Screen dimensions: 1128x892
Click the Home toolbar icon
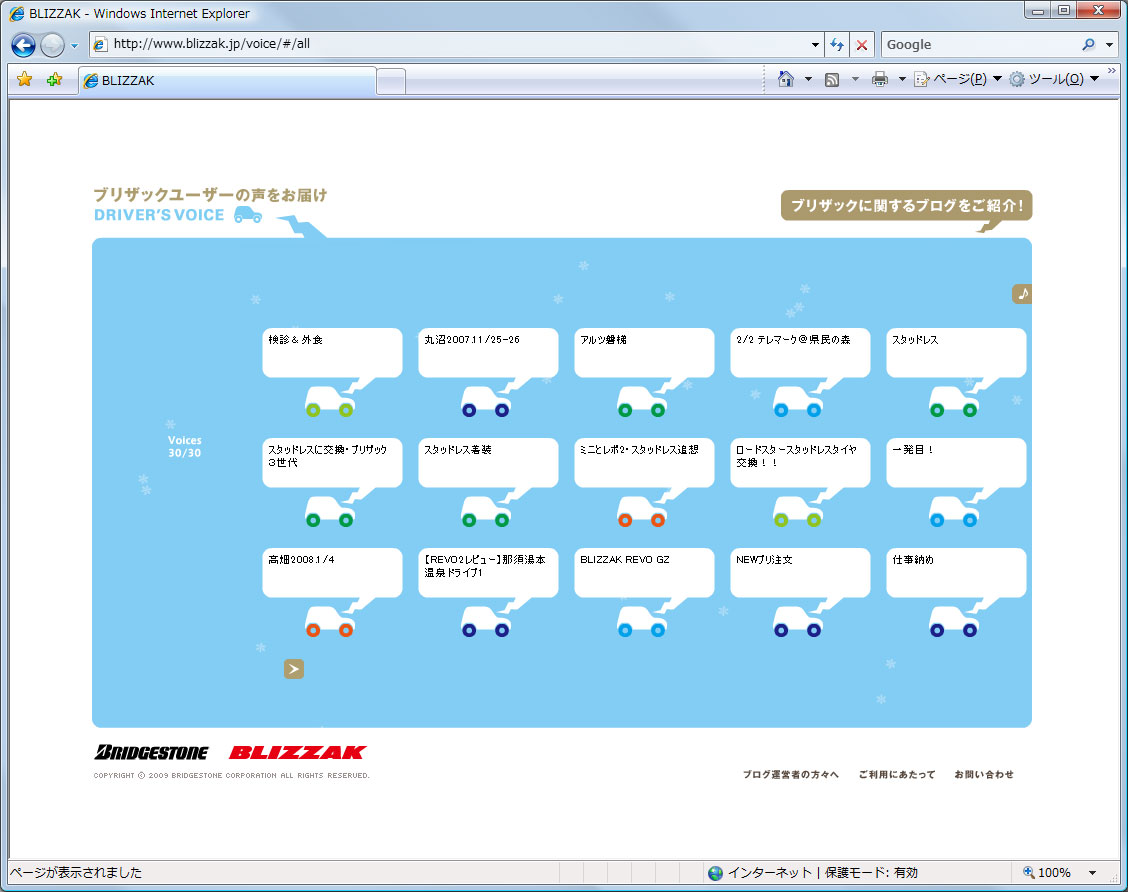pyautogui.click(x=786, y=79)
